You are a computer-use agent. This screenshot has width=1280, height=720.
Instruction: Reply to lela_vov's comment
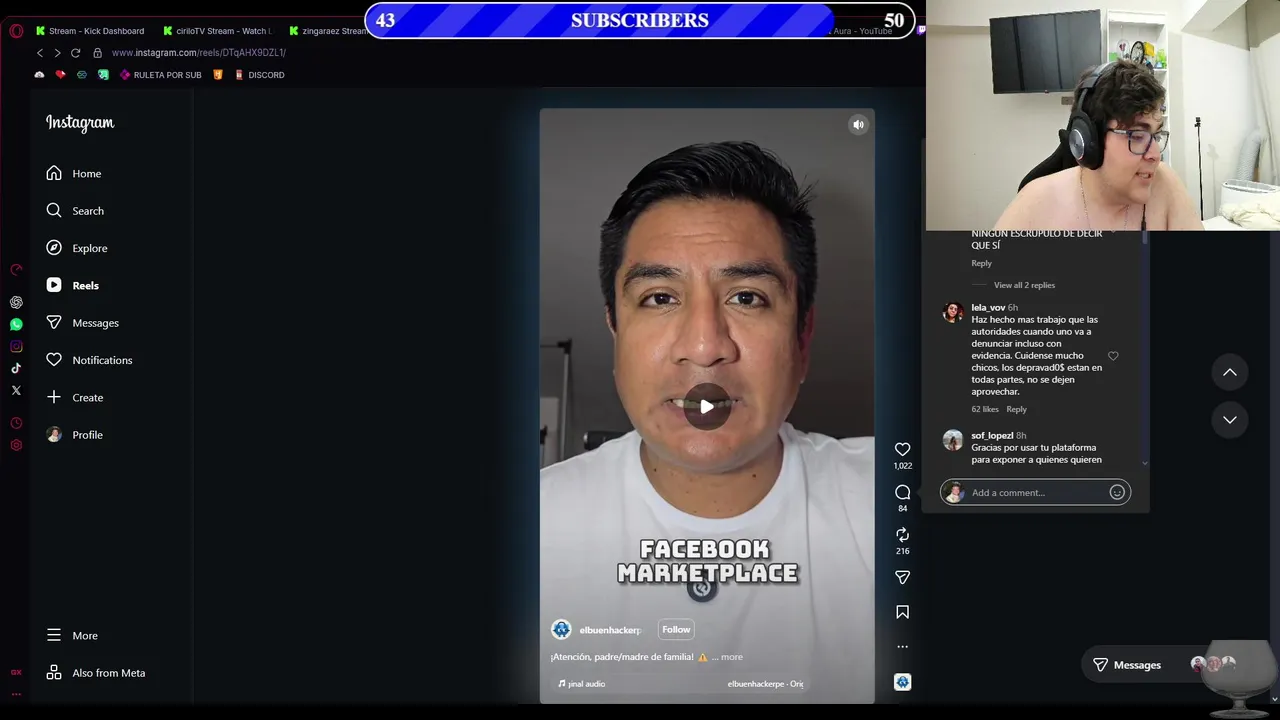(1016, 409)
